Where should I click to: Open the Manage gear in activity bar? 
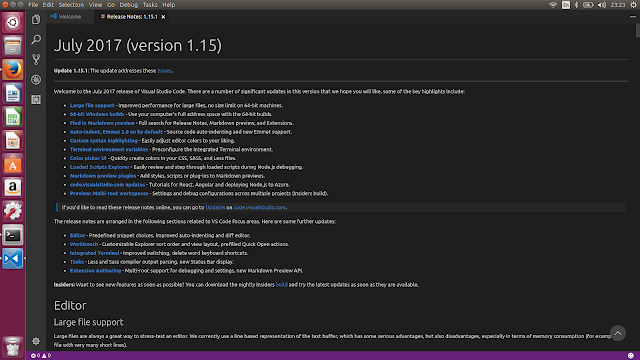pos(36,341)
